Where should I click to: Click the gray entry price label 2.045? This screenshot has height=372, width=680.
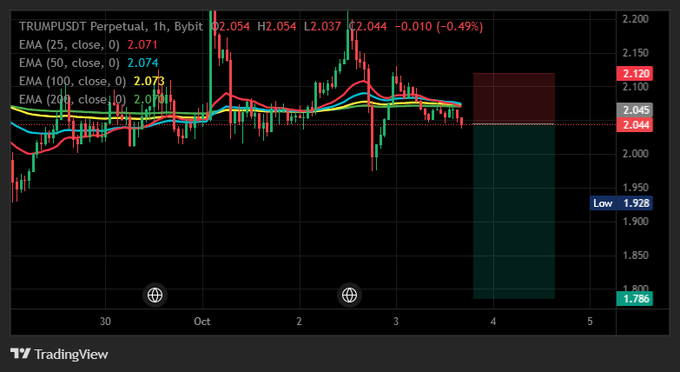click(634, 110)
